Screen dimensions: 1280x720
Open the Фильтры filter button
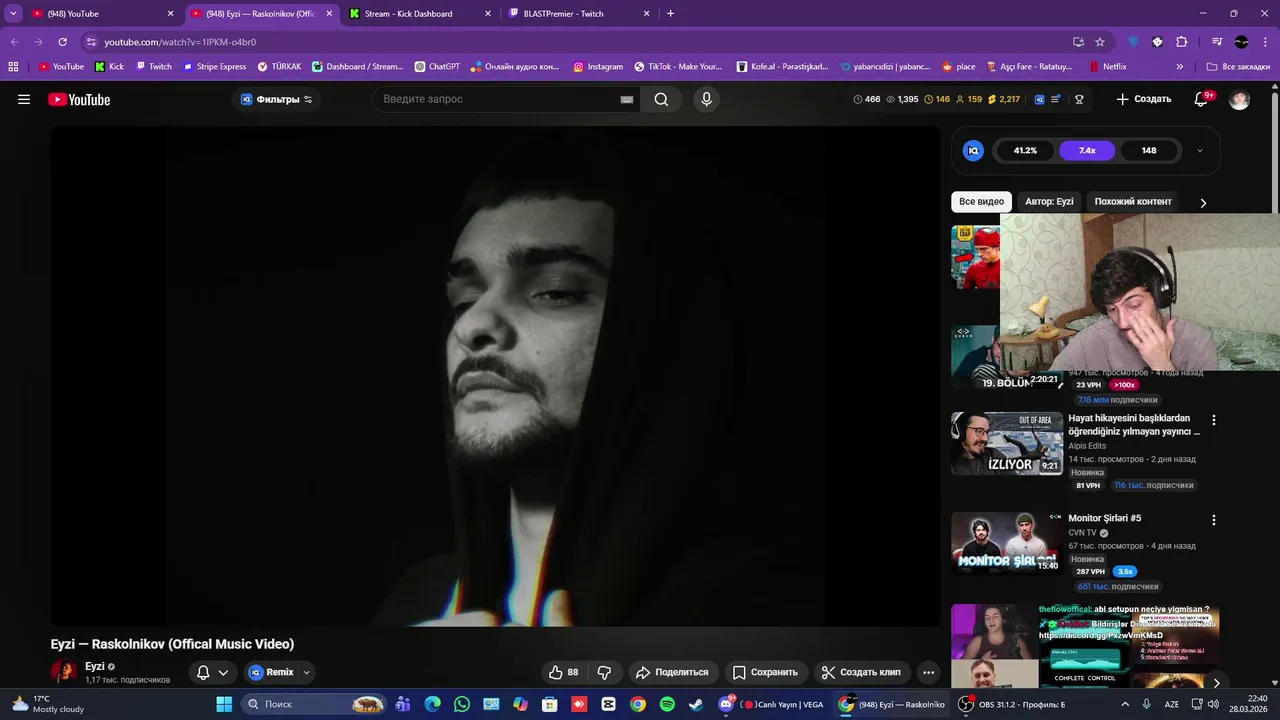pyautogui.click(x=277, y=99)
